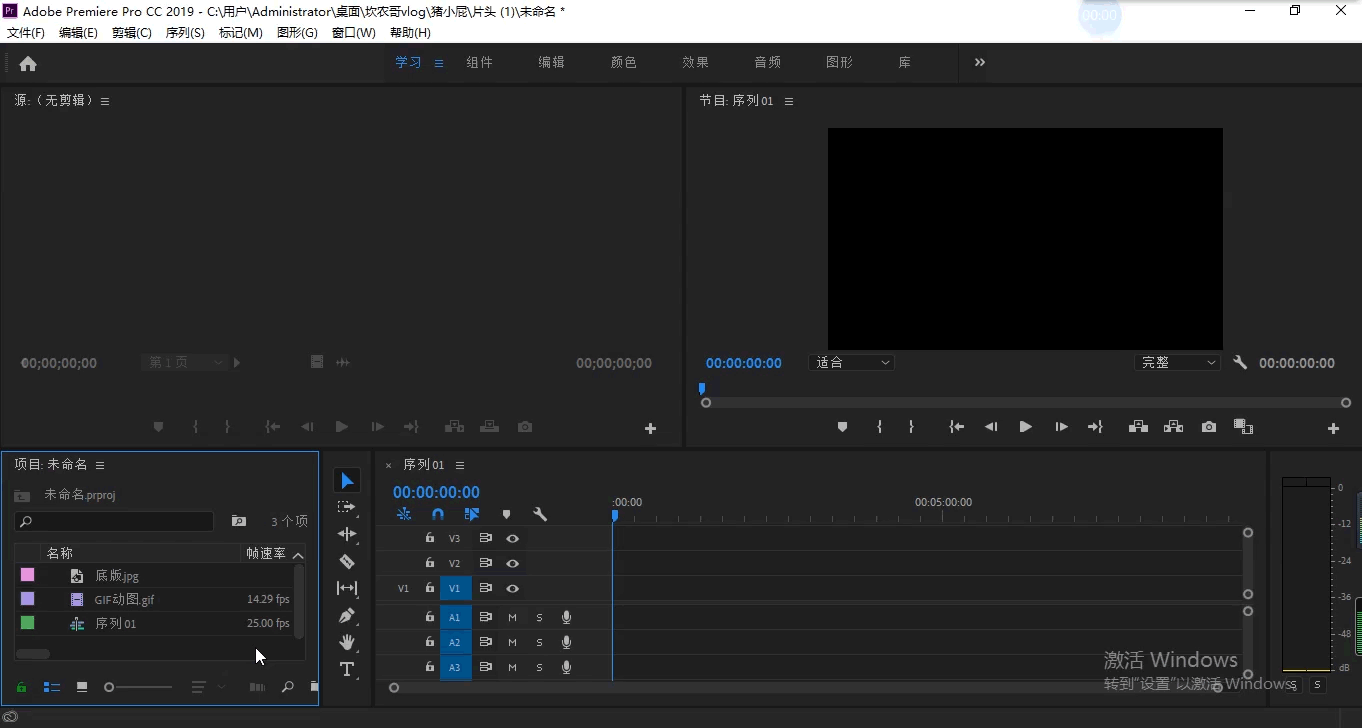Toggle project writable lock icon
This screenshot has width=1362, height=728.
click(x=21, y=687)
